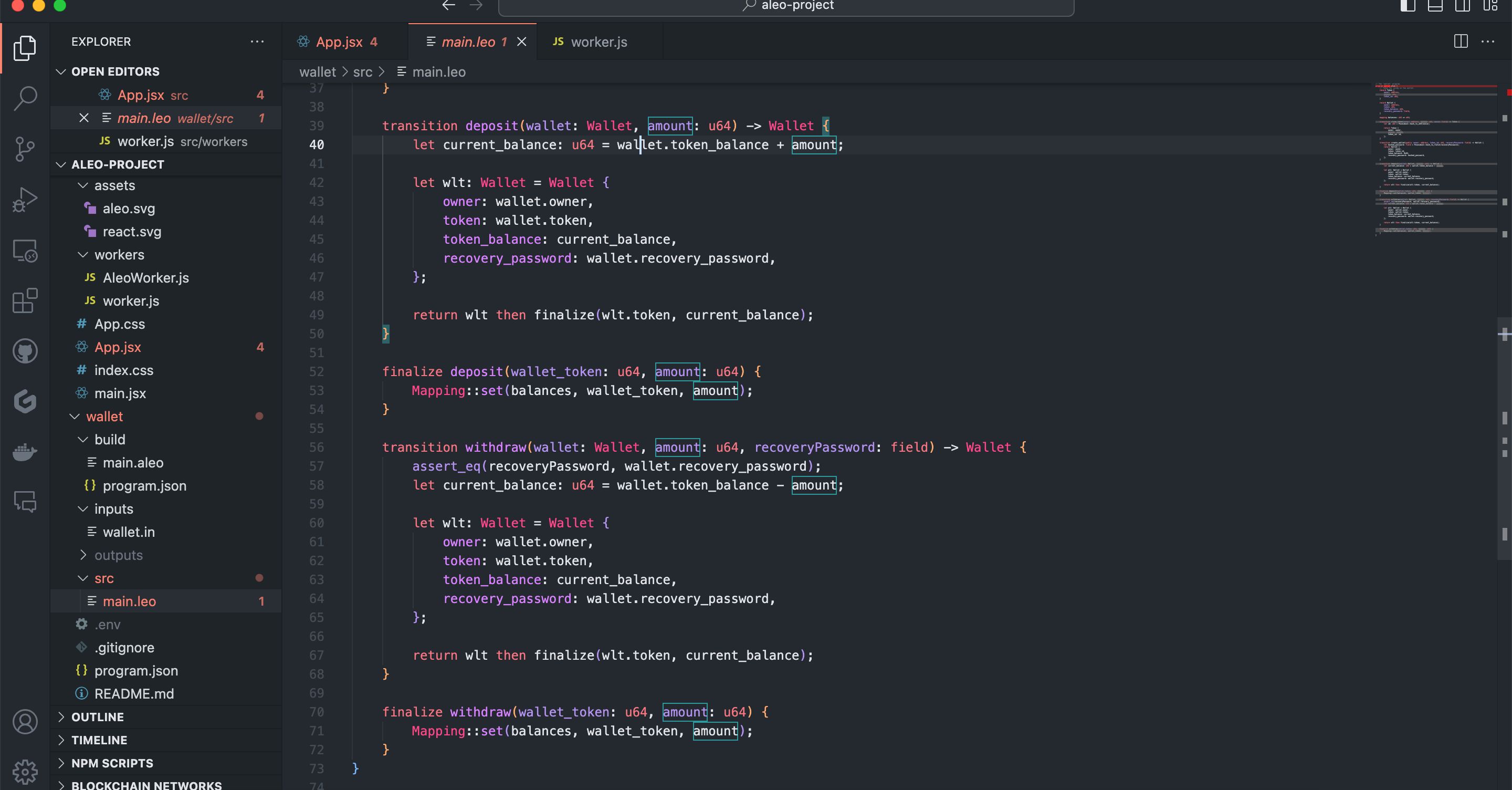Open worker.js in Open Editors list

pyautogui.click(x=166, y=141)
